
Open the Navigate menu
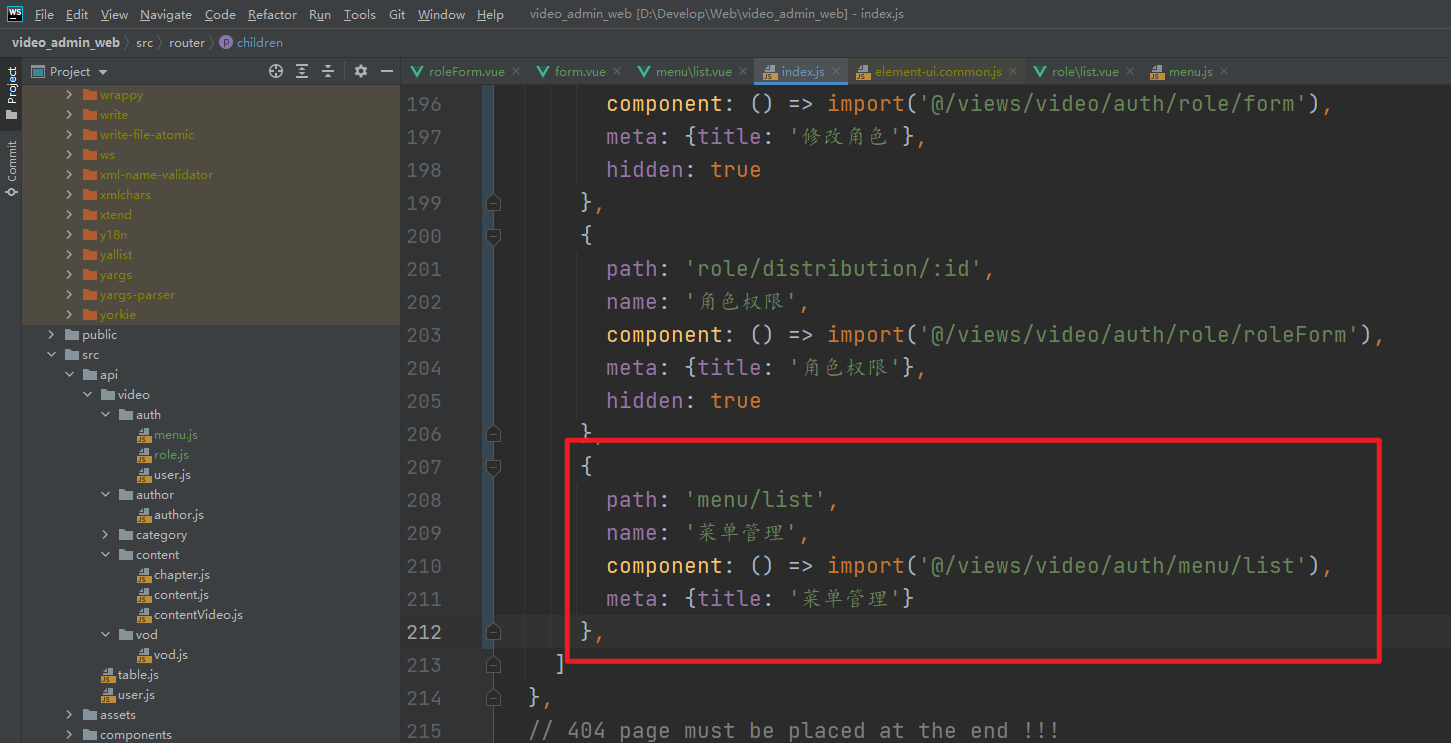pos(166,15)
